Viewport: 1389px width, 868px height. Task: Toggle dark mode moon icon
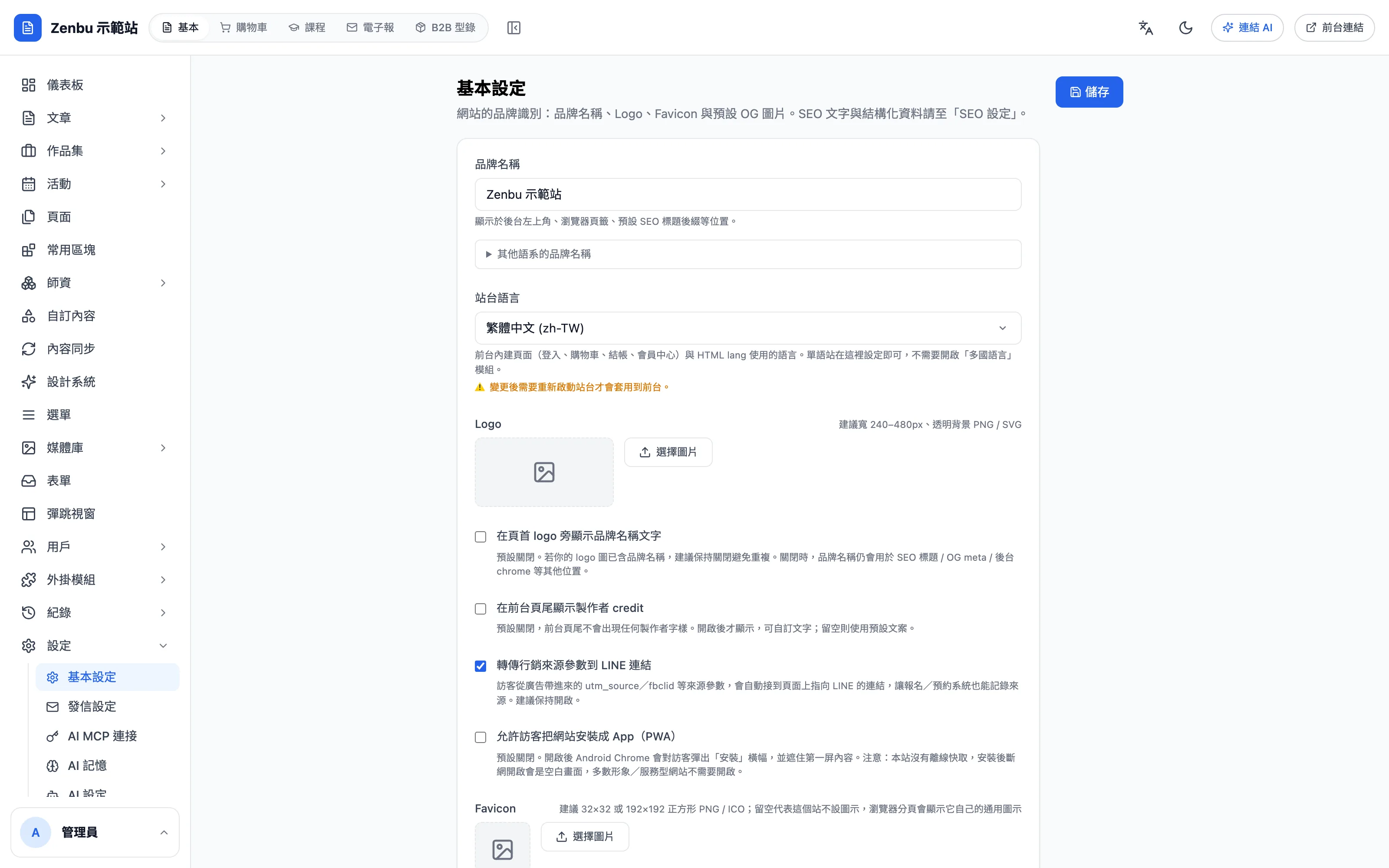coord(1186,27)
